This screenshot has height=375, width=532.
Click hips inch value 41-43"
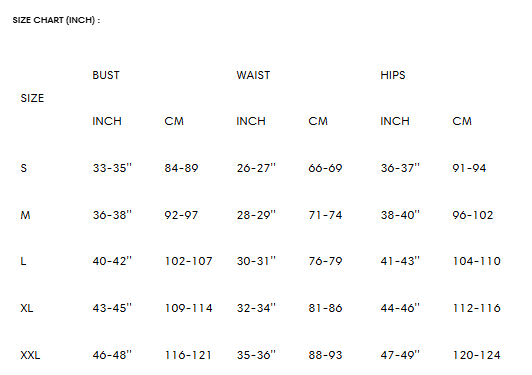coord(400,261)
